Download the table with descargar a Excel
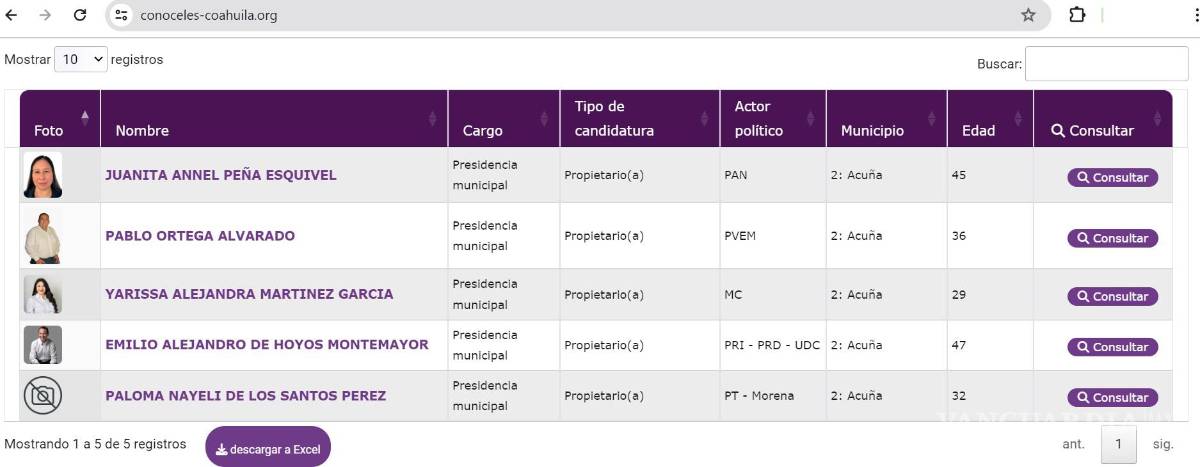This screenshot has width=1200, height=467. tap(268, 449)
